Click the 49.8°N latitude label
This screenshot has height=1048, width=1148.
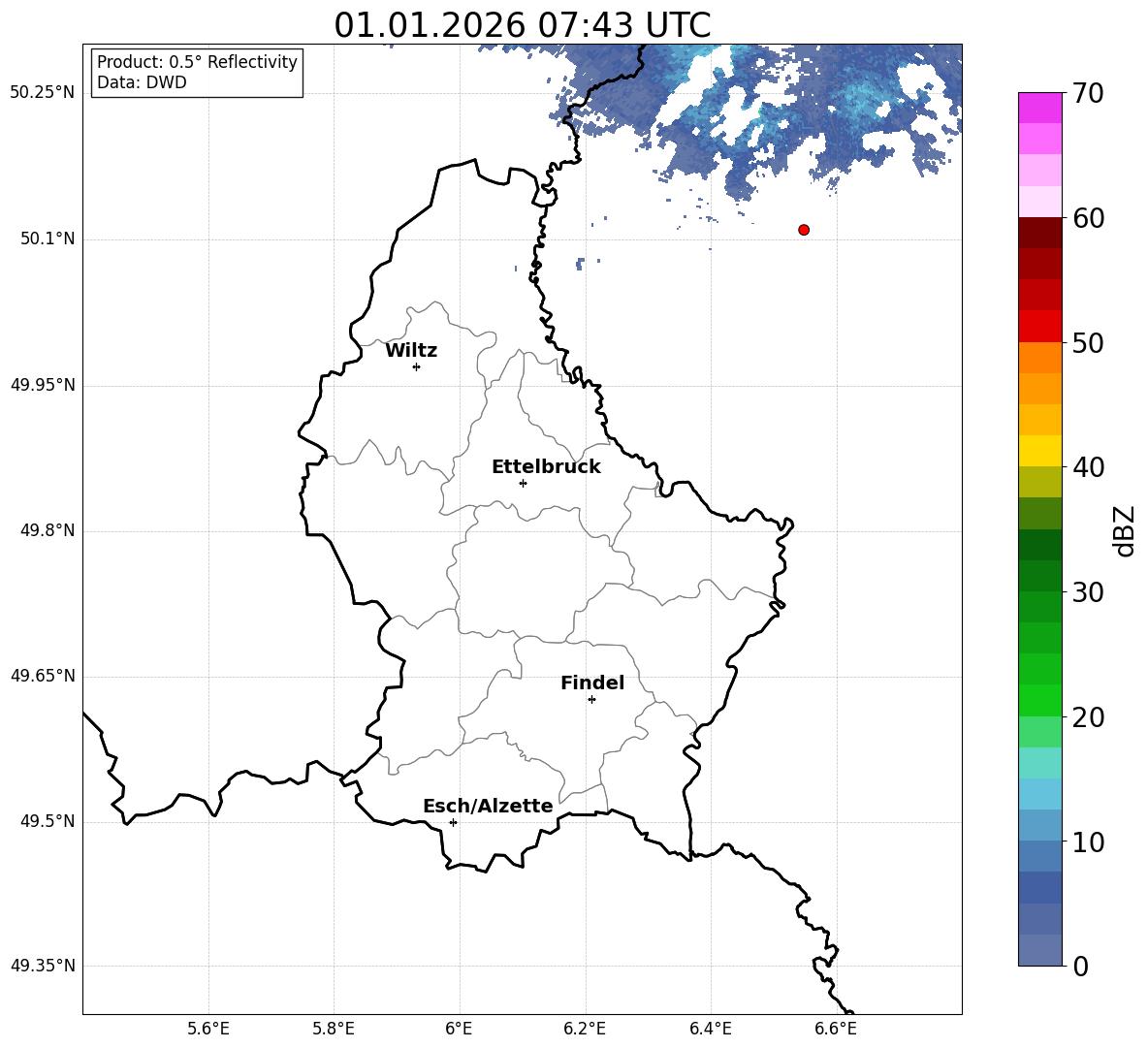coord(48,530)
